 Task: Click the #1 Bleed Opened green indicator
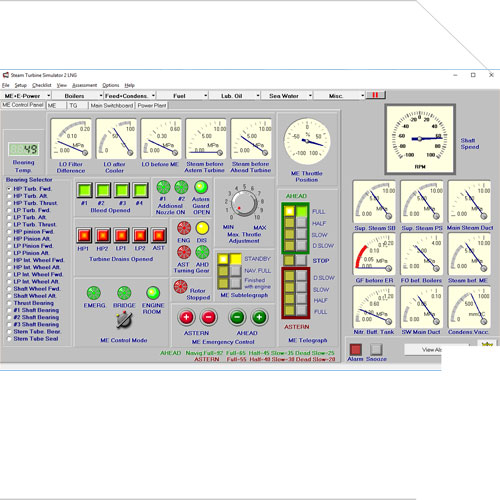coord(84,190)
